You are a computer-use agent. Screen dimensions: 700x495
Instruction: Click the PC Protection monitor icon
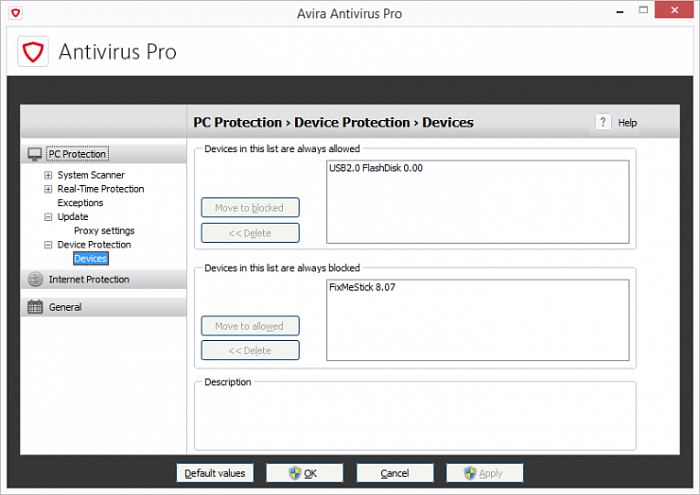(x=35, y=154)
